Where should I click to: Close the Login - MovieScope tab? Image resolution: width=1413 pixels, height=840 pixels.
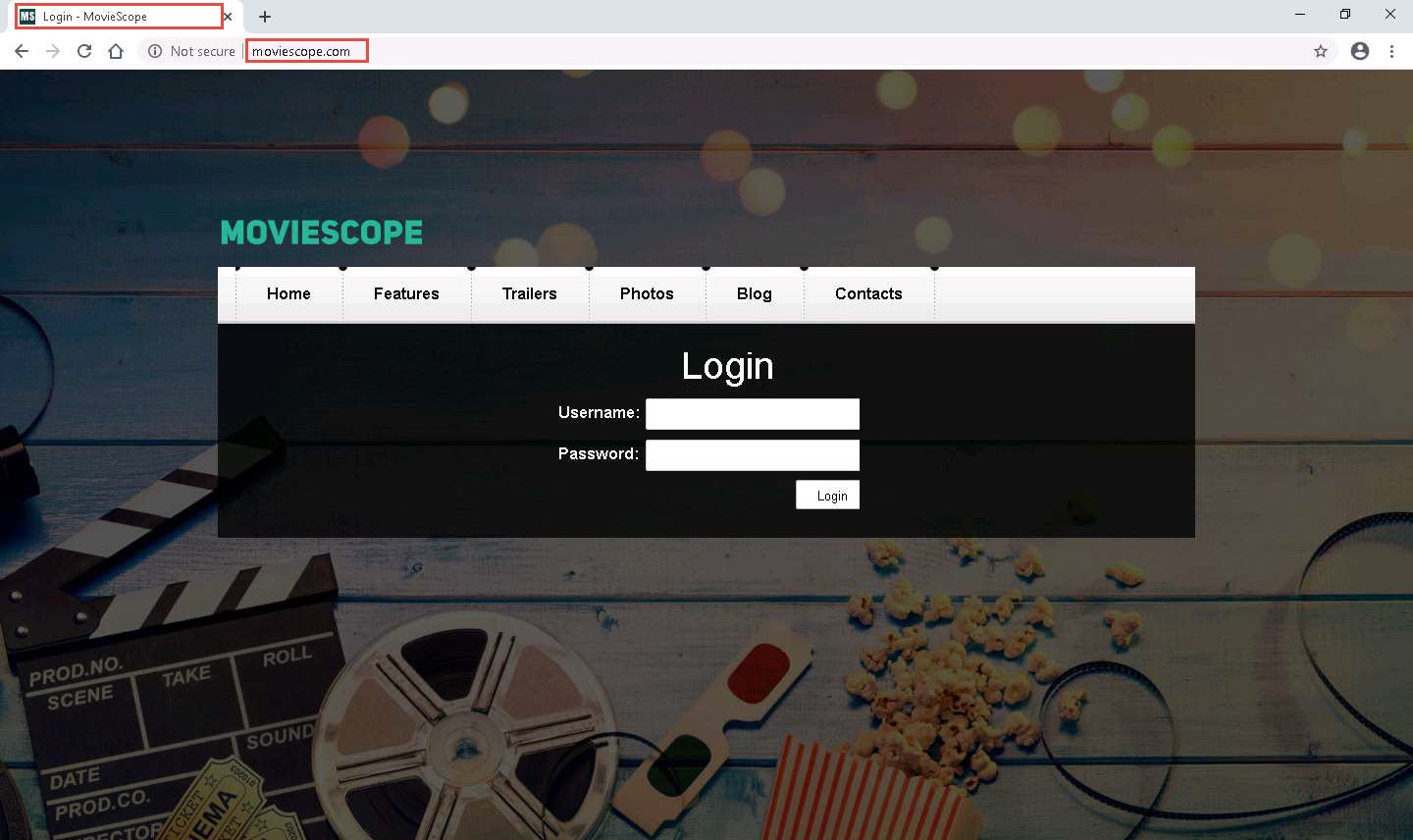tap(228, 17)
